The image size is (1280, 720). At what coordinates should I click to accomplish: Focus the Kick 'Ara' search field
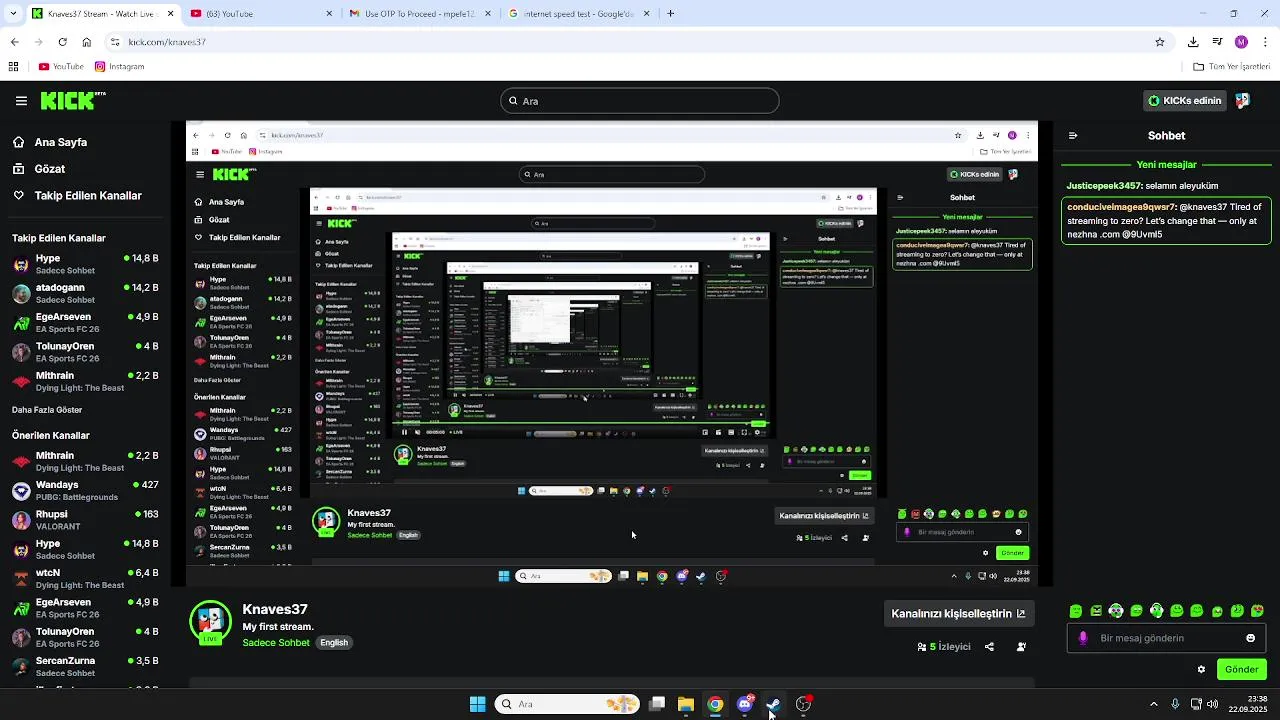pos(639,101)
